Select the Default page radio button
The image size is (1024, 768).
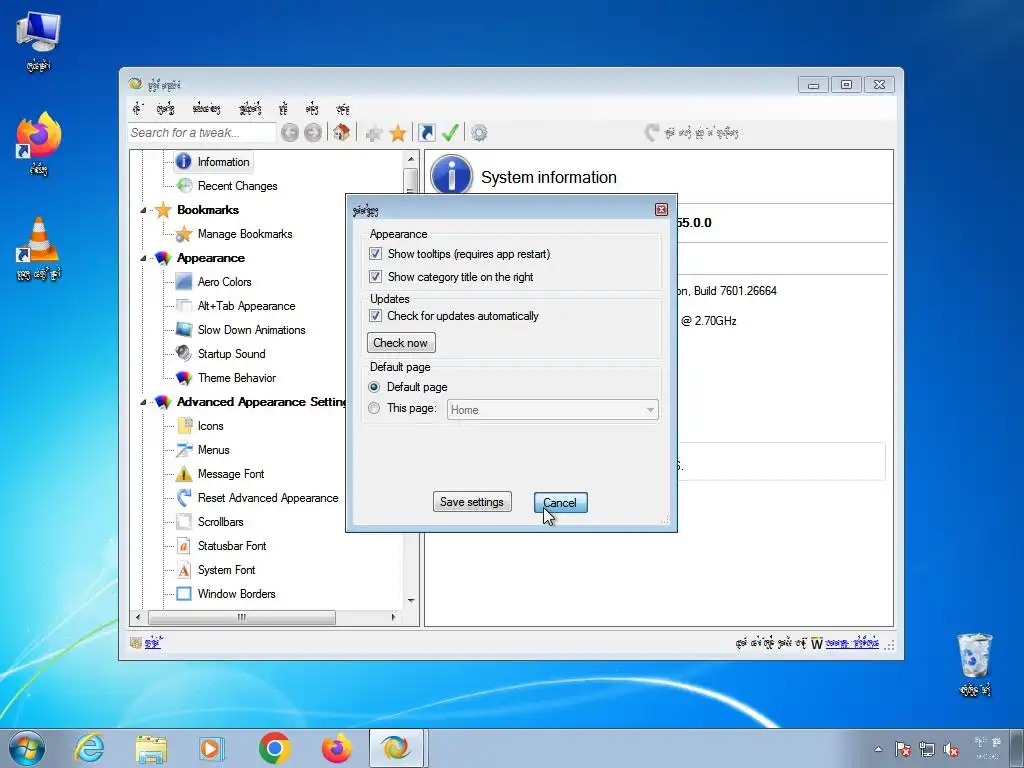374,387
